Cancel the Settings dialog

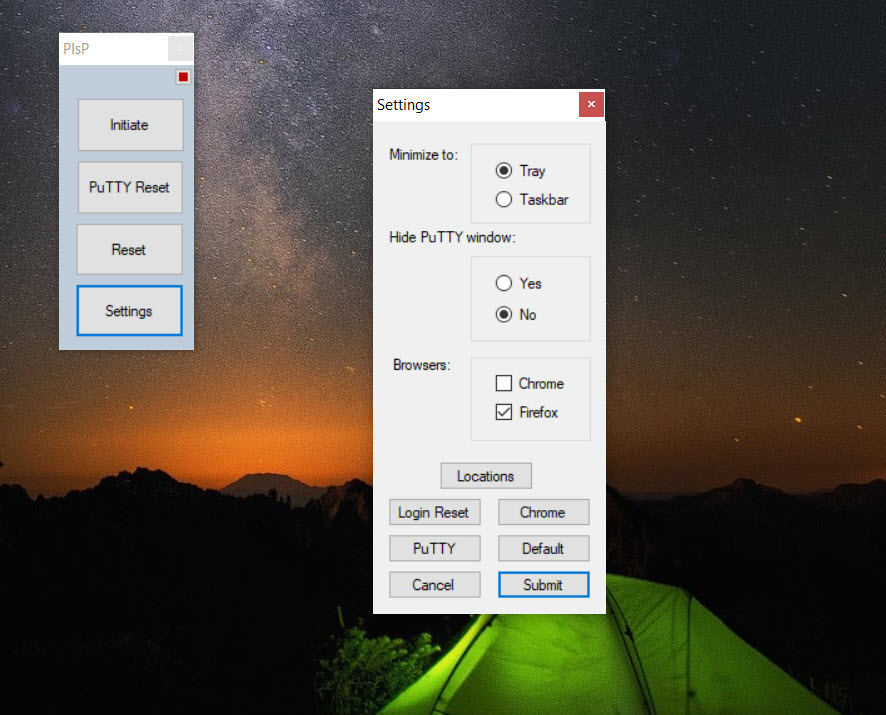click(435, 584)
